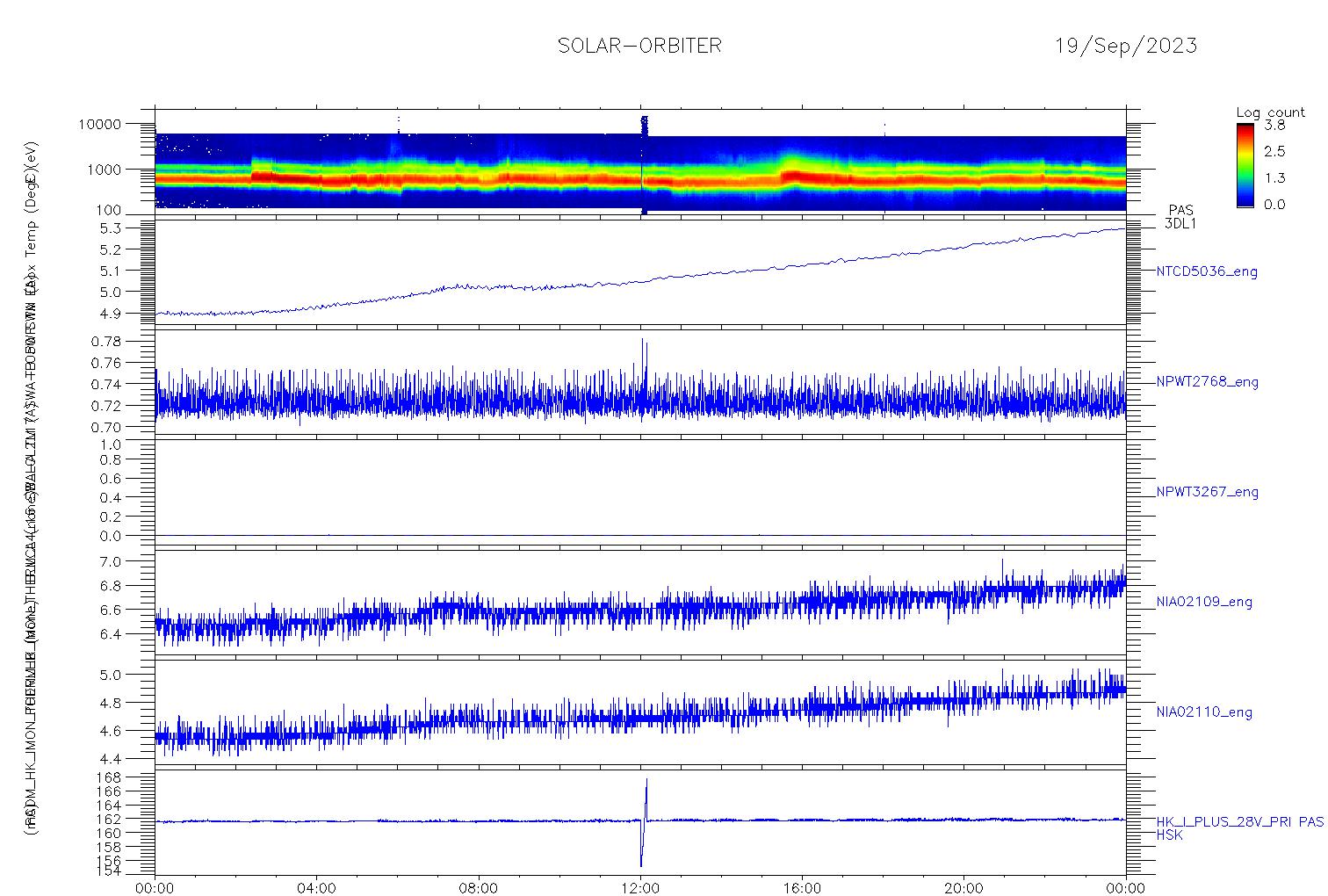The width and height of the screenshot is (1328, 896).
Task: Select colorbar value 1.3
Action: (1274, 177)
